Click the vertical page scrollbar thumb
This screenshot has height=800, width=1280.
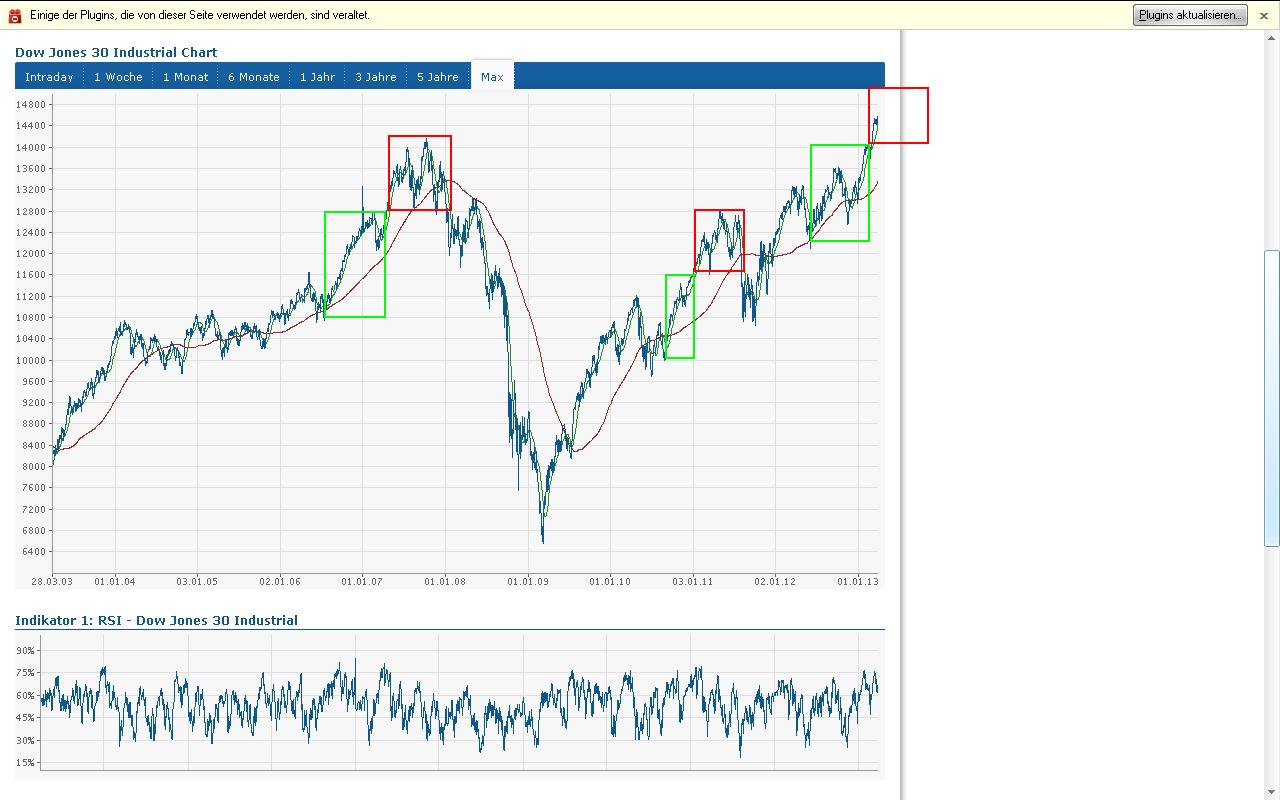[x=1272, y=398]
